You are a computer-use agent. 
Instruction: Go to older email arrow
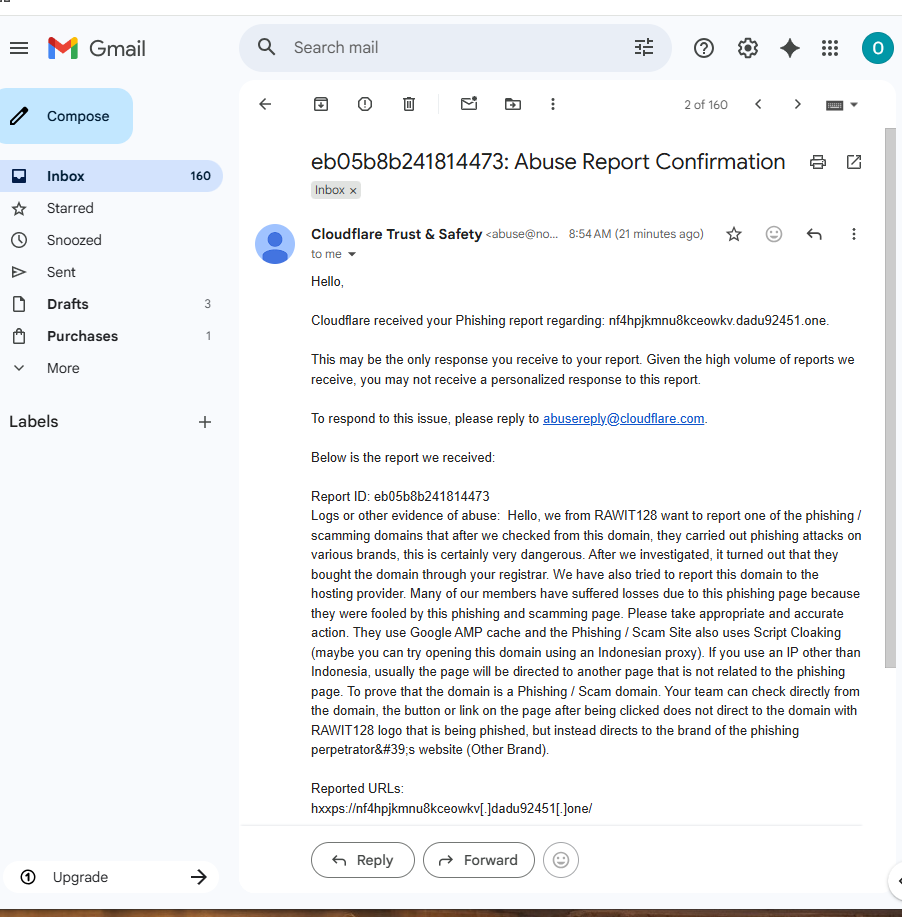[x=797, y=104]
